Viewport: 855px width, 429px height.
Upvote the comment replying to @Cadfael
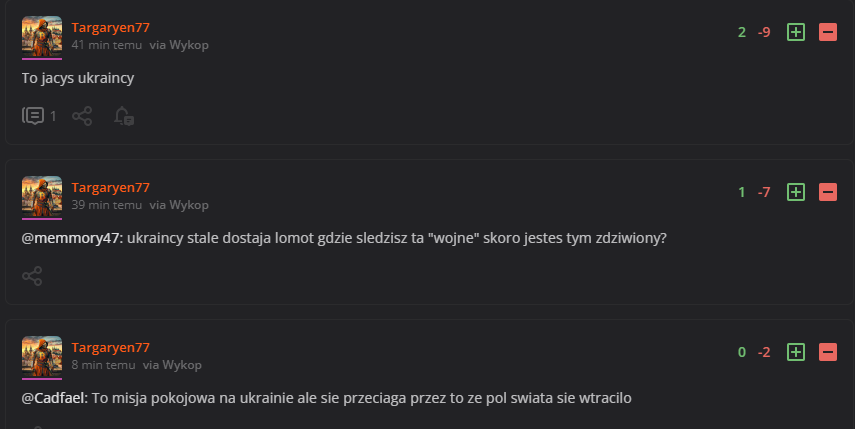796,352
